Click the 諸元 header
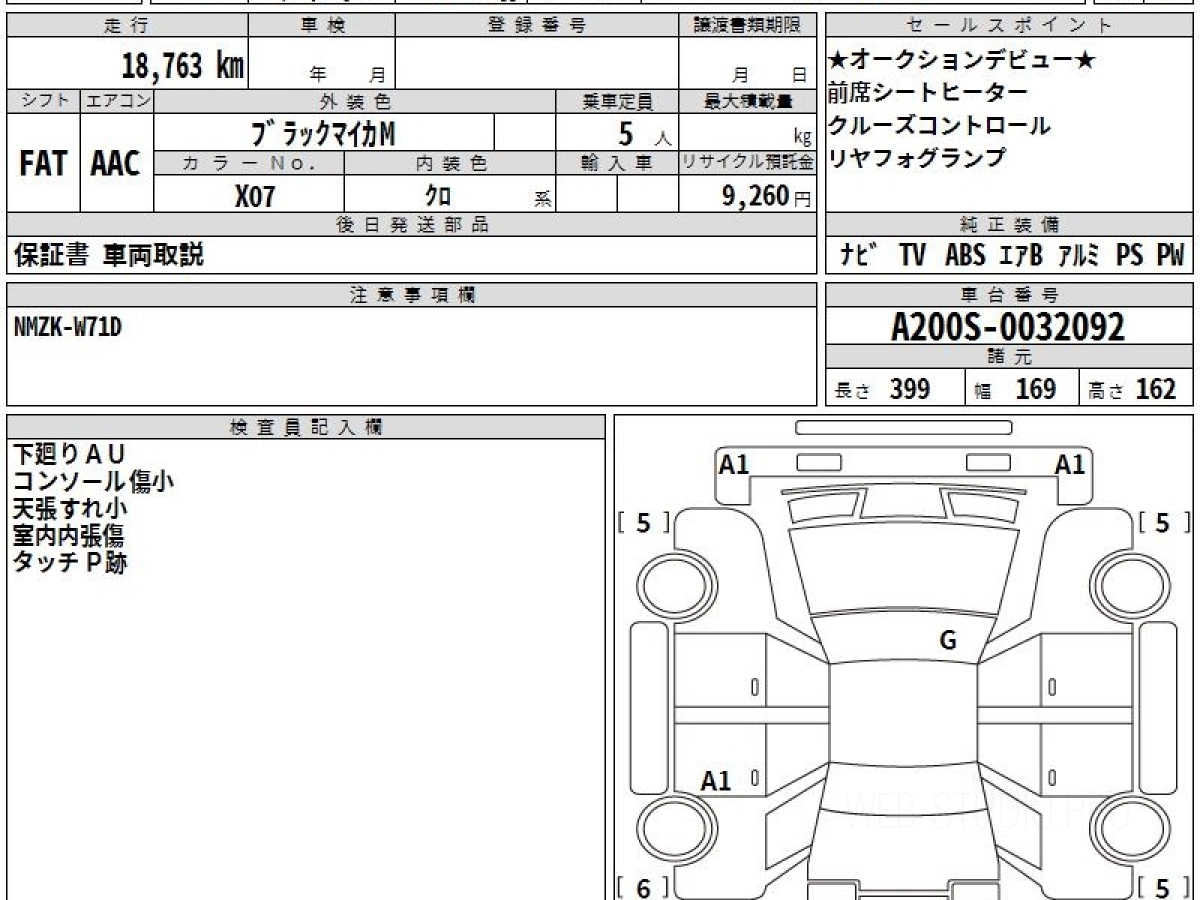The width and height of the screenshot is (1200, 900). [1009, 357]
